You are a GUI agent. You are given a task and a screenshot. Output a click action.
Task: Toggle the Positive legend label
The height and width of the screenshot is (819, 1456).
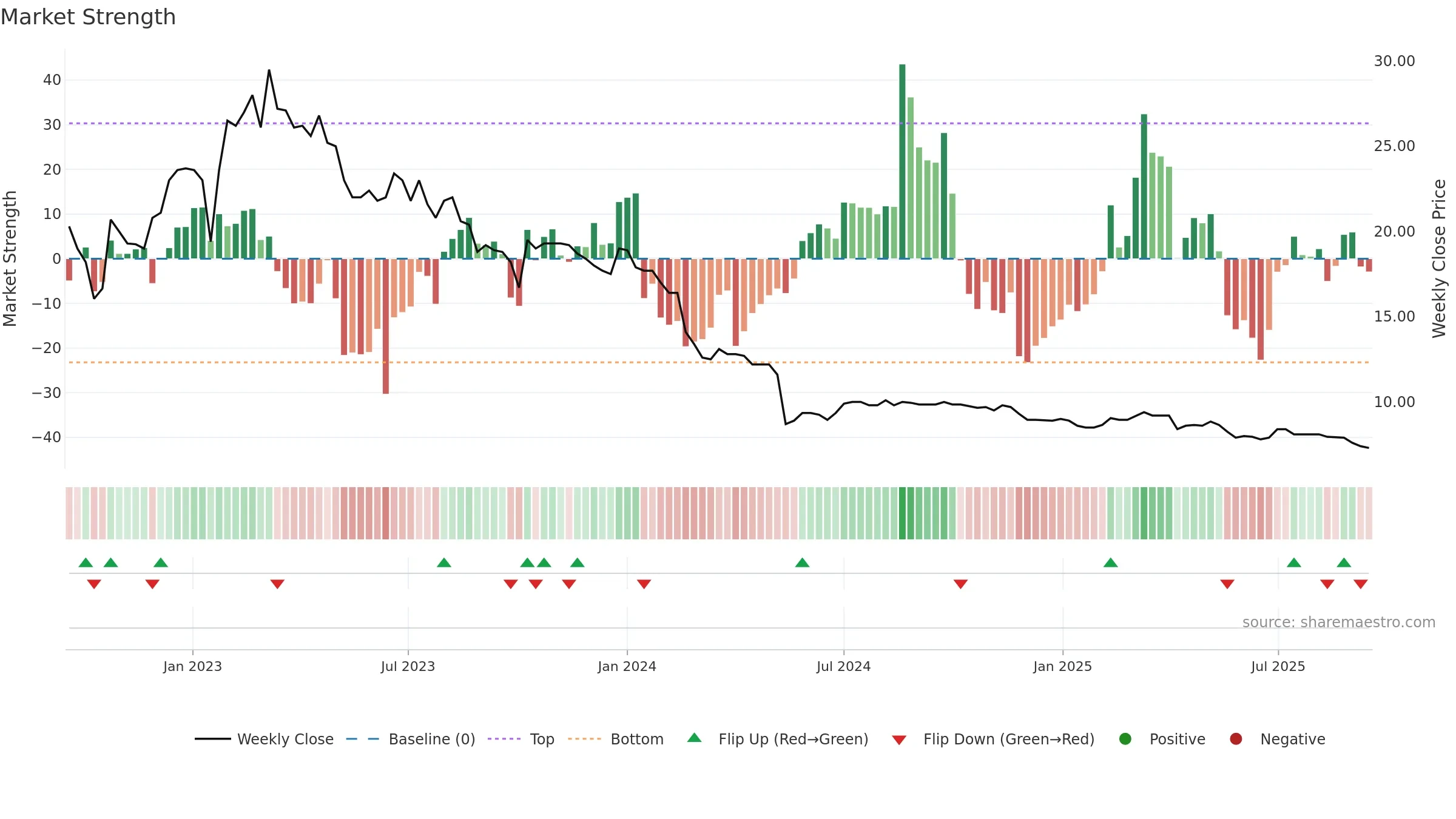(x=1178, y=740)
